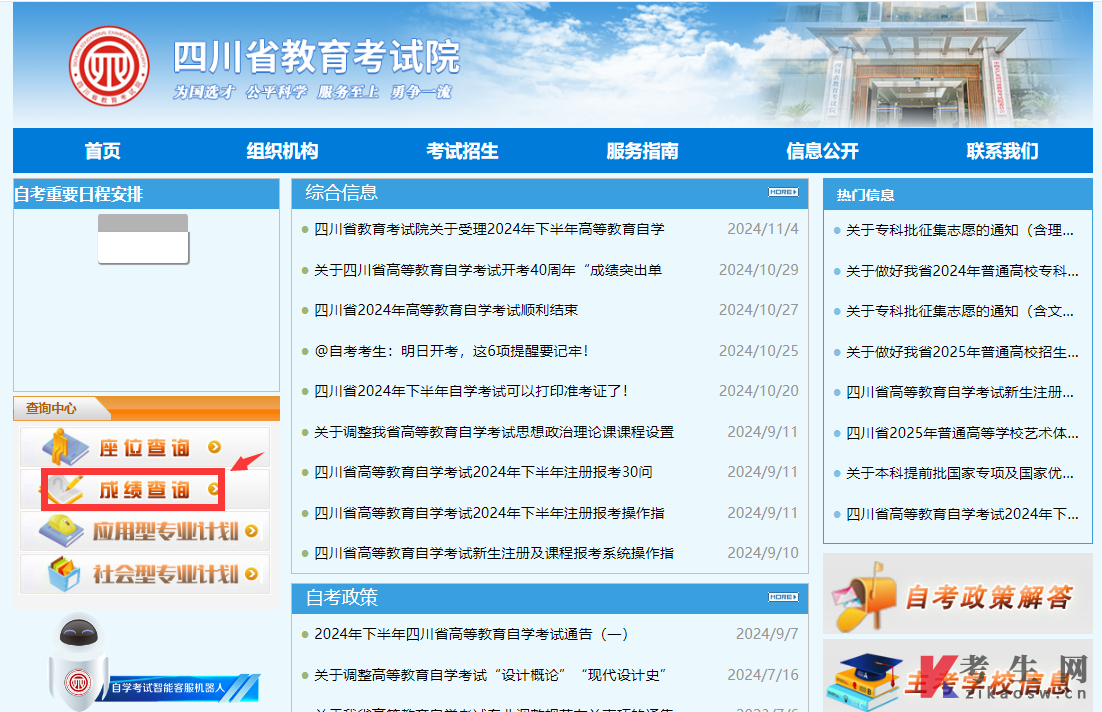This screenshot has width=1102, height=712.
Task: Open the 自考政策解答 mailbox banner
Action: click(x=957, y=594)
